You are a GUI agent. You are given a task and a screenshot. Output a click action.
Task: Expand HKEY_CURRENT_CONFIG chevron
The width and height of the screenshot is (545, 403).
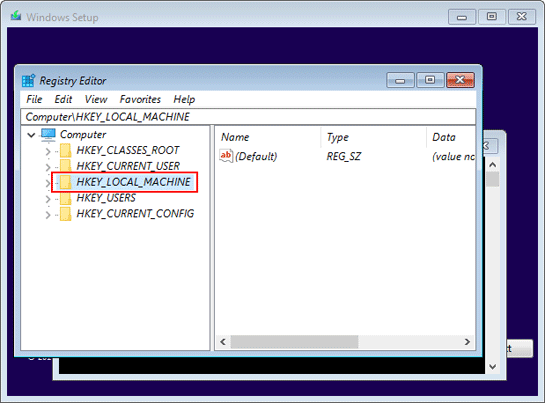[48, 215]
